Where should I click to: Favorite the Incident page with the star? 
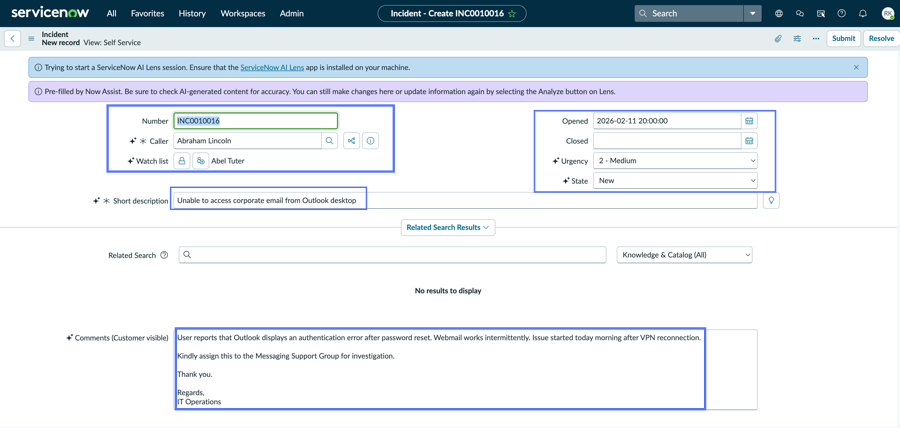(x=512, y=13)
